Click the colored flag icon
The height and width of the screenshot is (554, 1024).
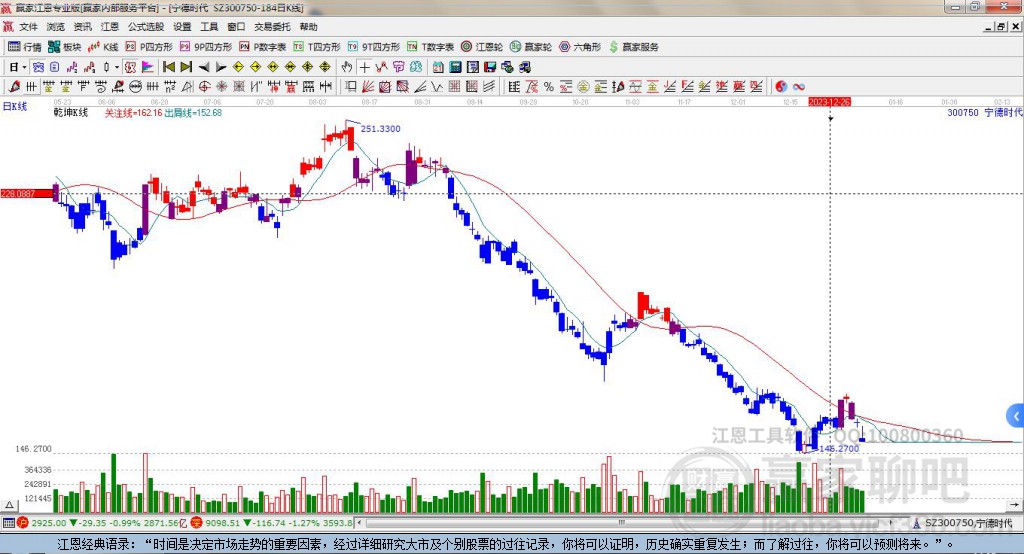pos(148,67)
